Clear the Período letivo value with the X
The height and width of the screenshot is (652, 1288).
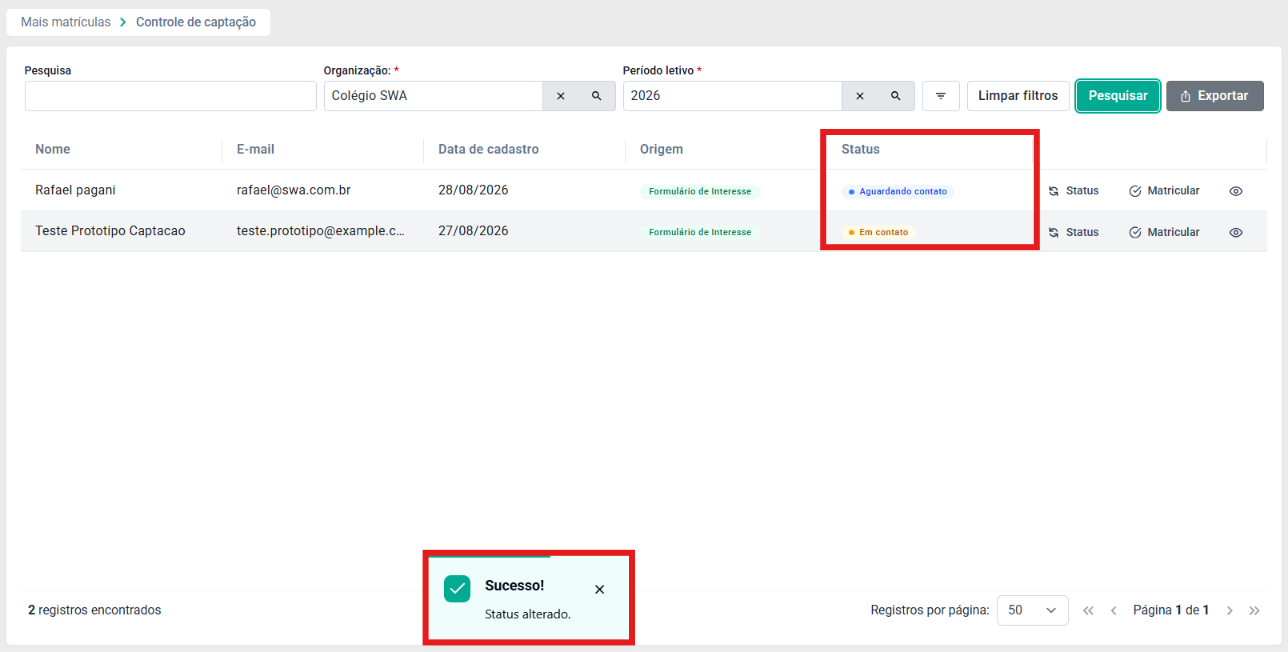pos(859,96)
